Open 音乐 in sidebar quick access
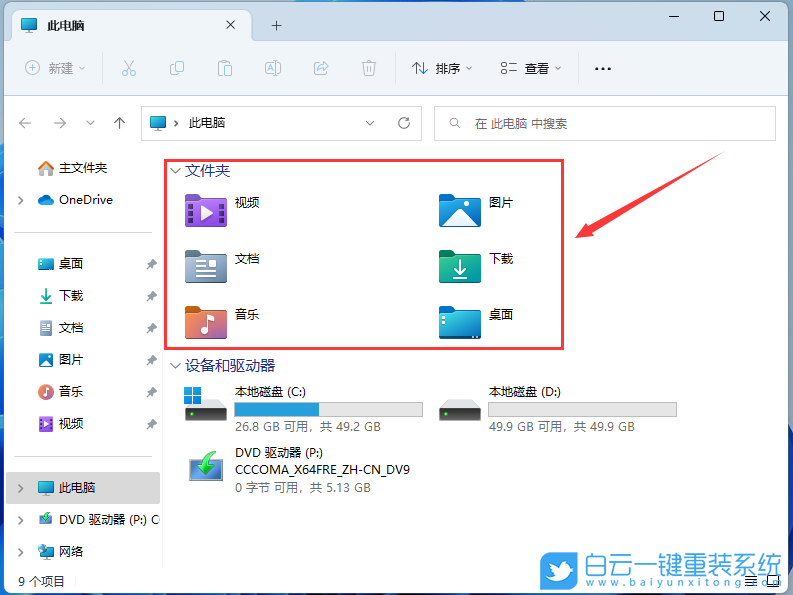 click(x=60, y=392)
